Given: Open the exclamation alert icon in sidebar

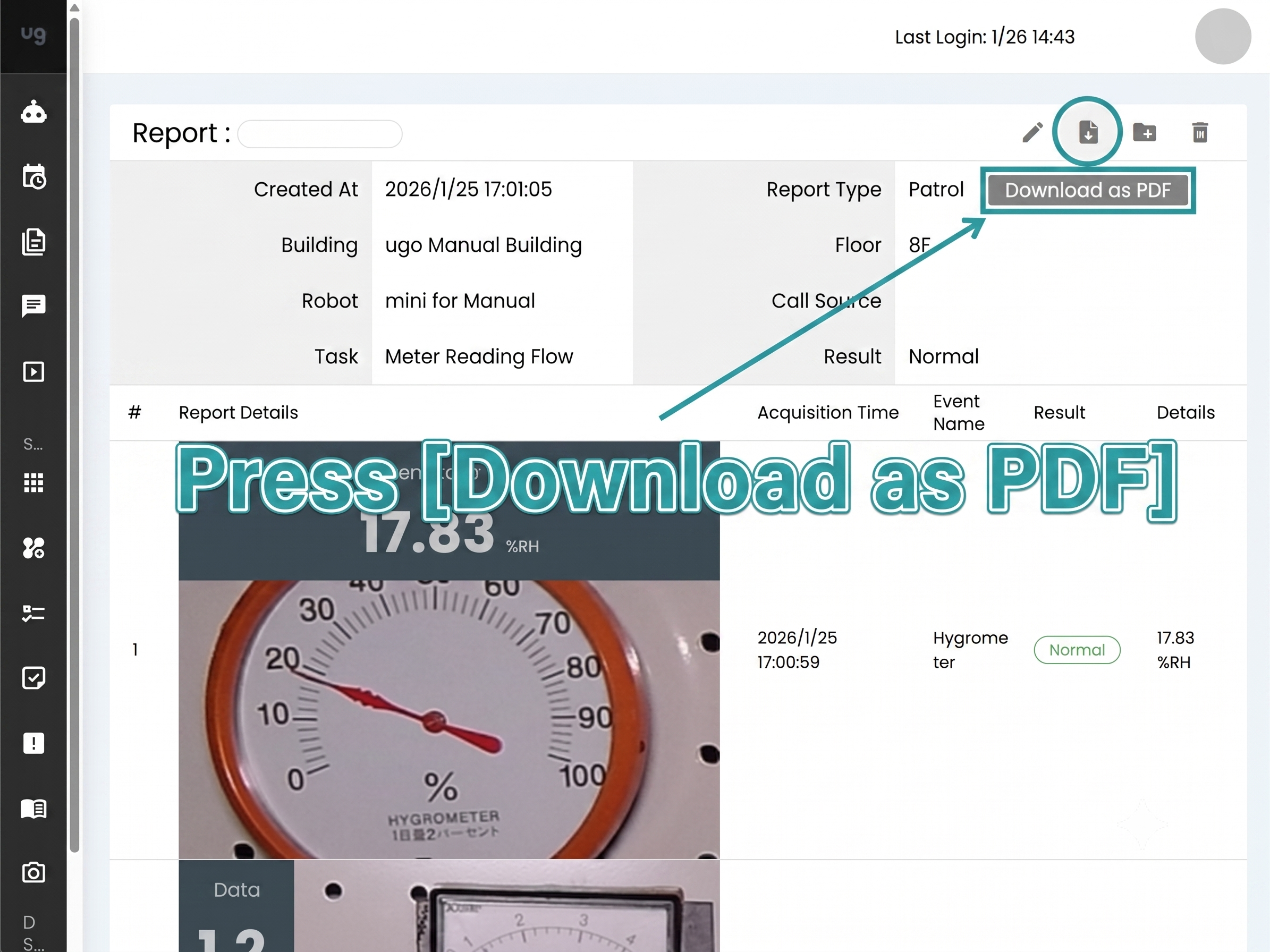Looking at the screenshot, I should pyautogui.click(x=33, y=743).
